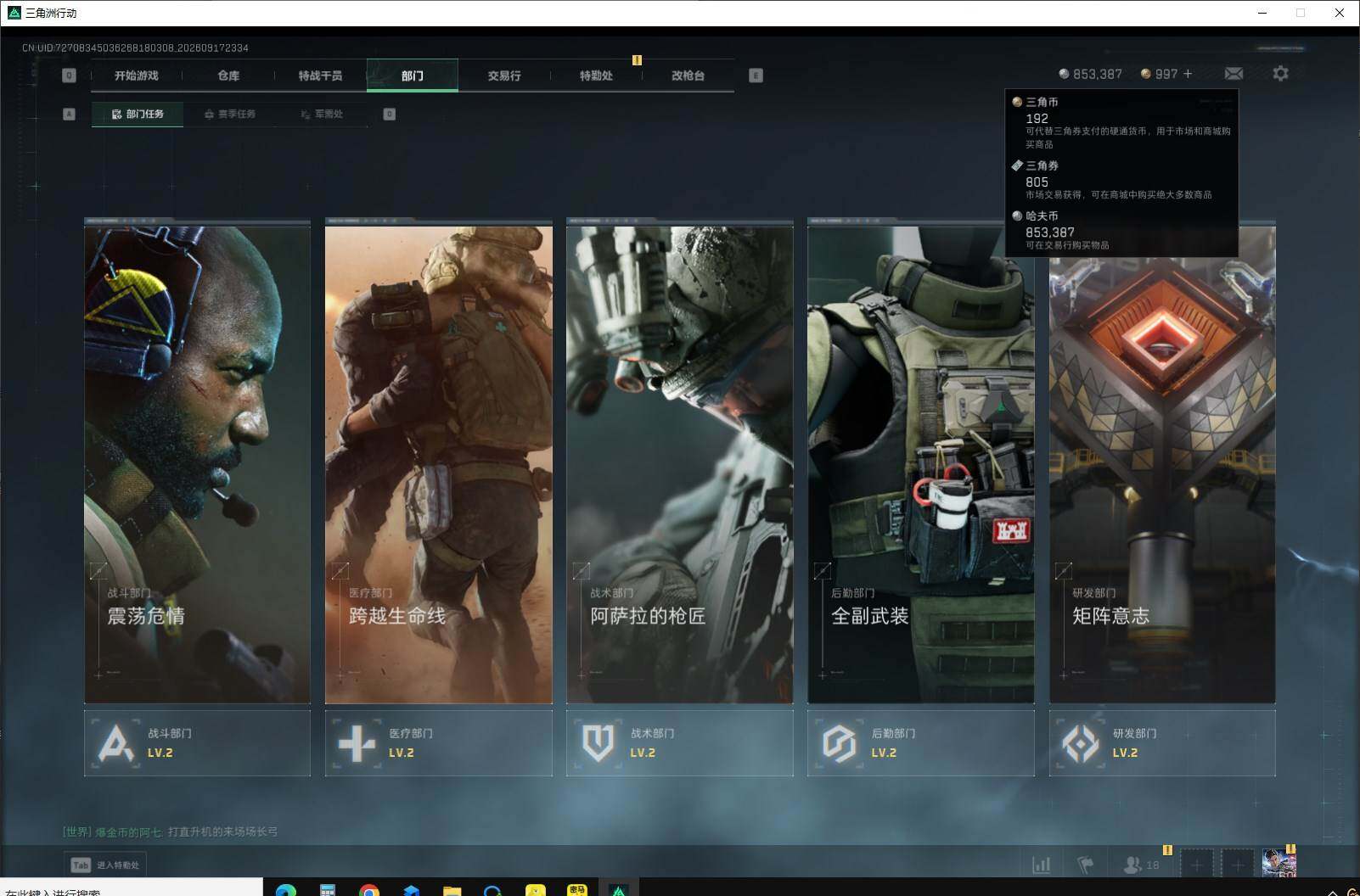Click the A key sub-tab icon

(x=70, y=114)
